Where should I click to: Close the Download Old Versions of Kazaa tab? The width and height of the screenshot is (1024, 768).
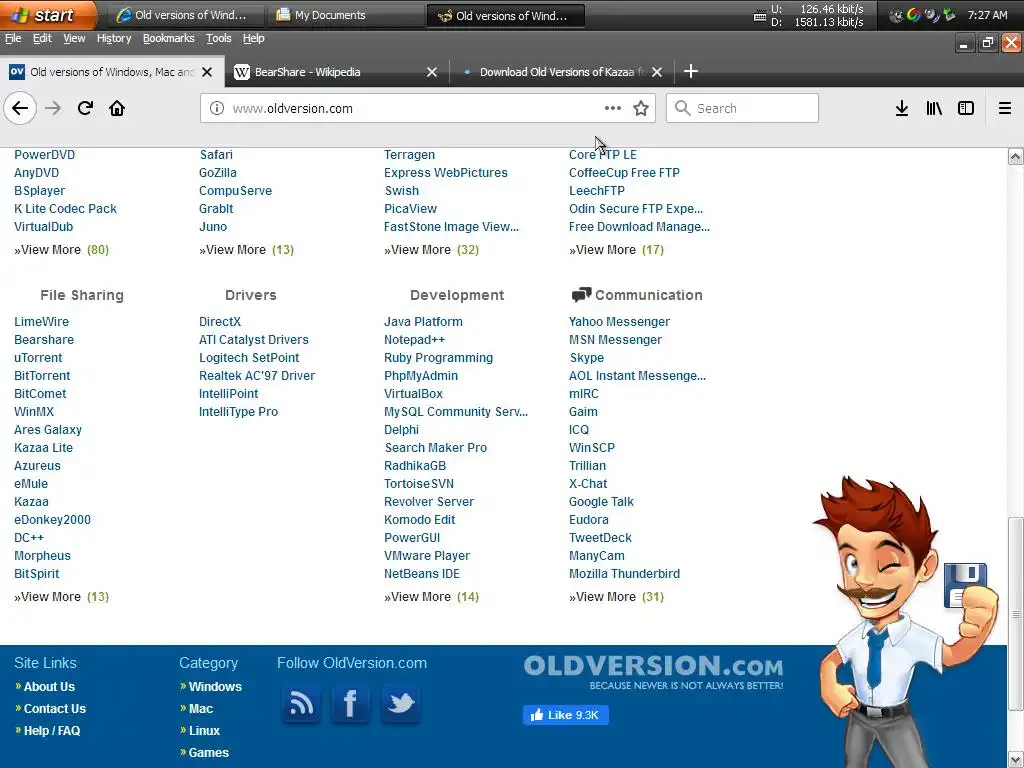(x=657, y=72)
